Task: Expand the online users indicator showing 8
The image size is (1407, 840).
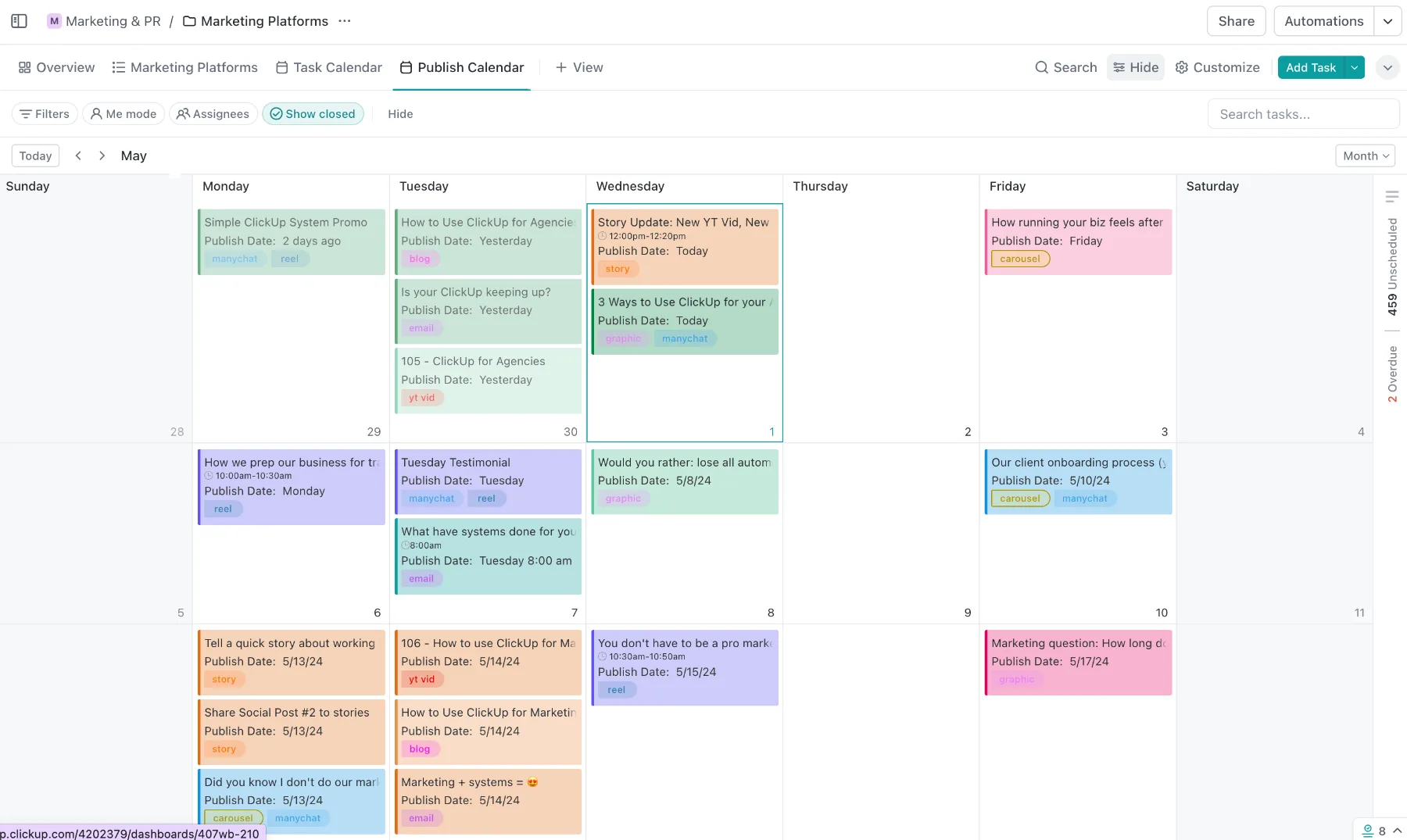Action: pyautogui.click(x=1381, y=831)
